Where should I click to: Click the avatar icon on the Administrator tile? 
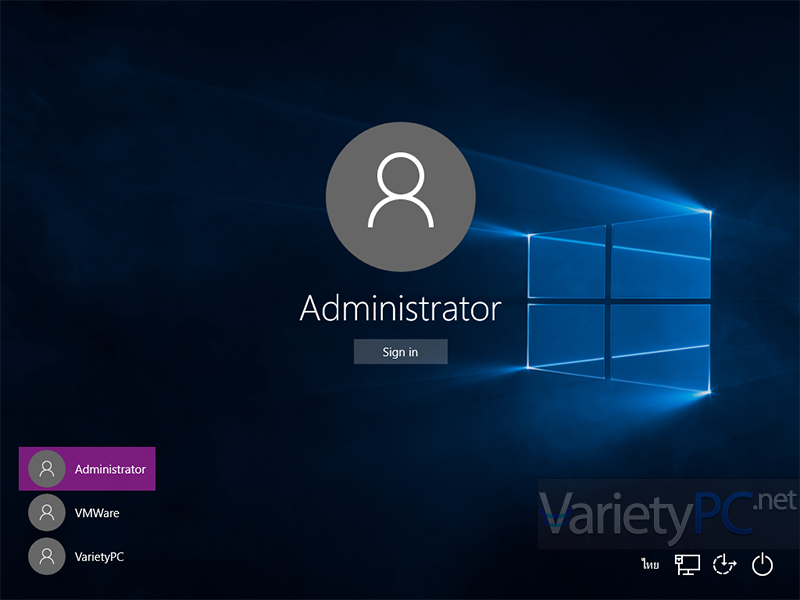click(46, 468)
